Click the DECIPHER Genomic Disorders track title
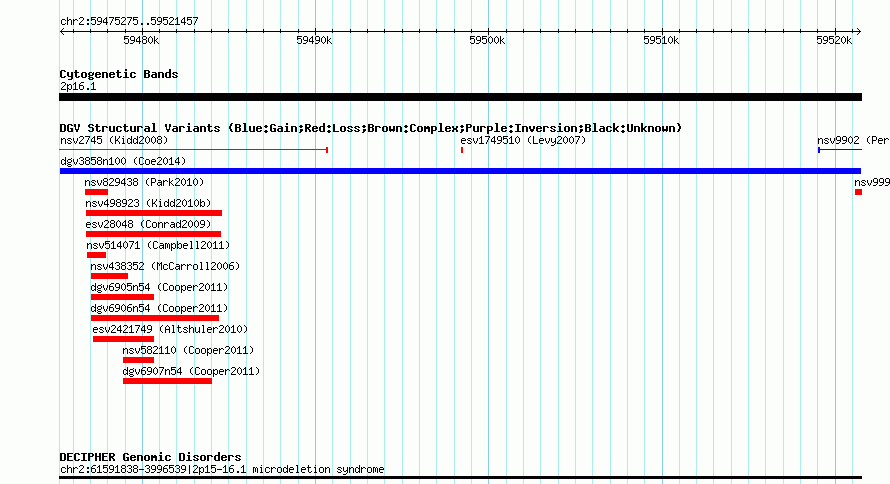 click(150, 457)
